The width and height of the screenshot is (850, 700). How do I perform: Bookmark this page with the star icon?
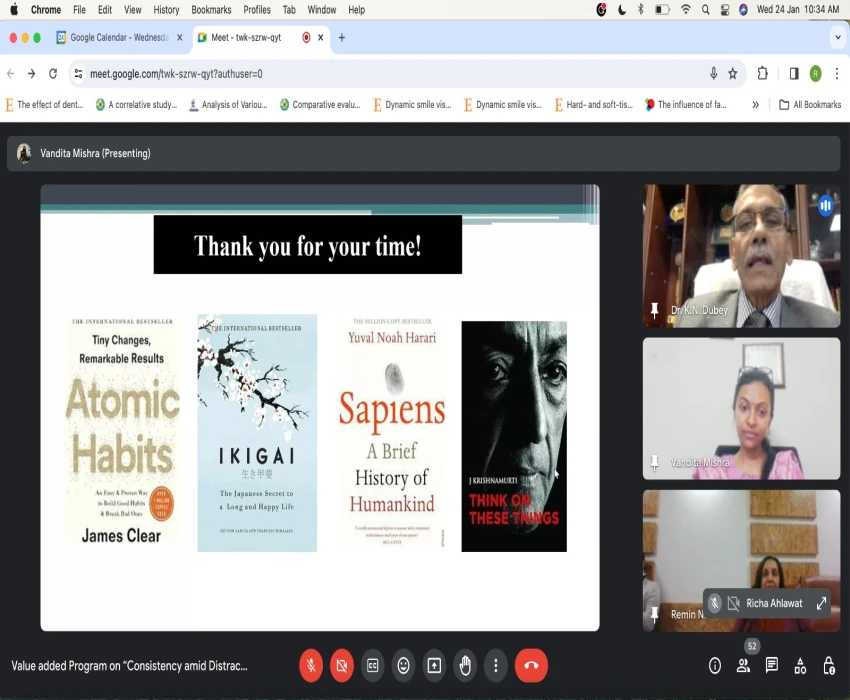click(x=733, y=73)
